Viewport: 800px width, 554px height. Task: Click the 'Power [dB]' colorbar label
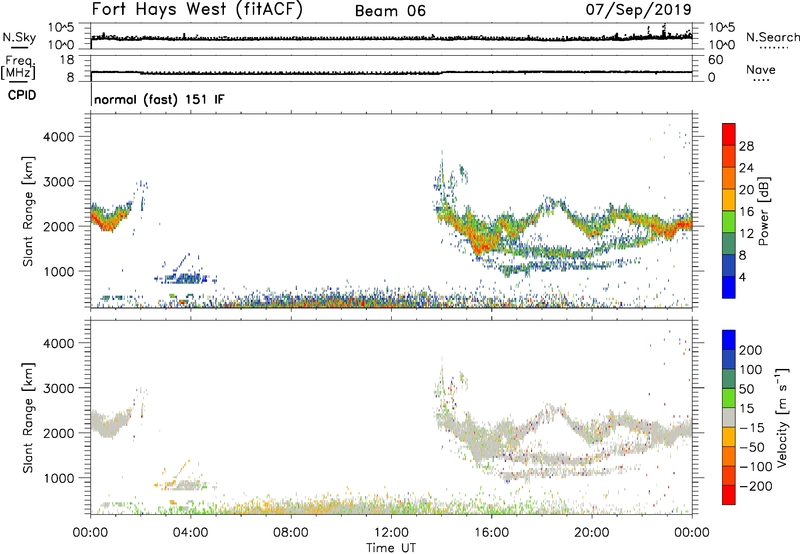coord(764,211)
